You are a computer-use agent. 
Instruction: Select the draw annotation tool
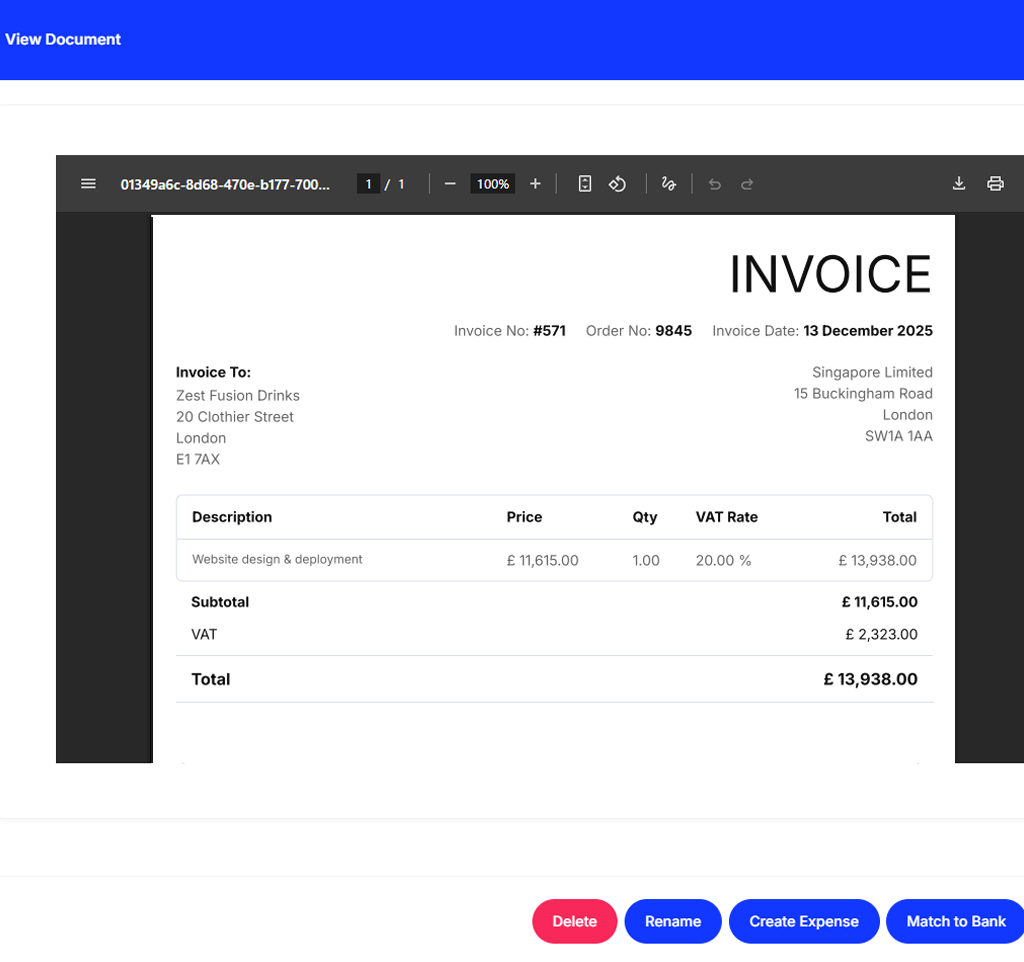668,184
